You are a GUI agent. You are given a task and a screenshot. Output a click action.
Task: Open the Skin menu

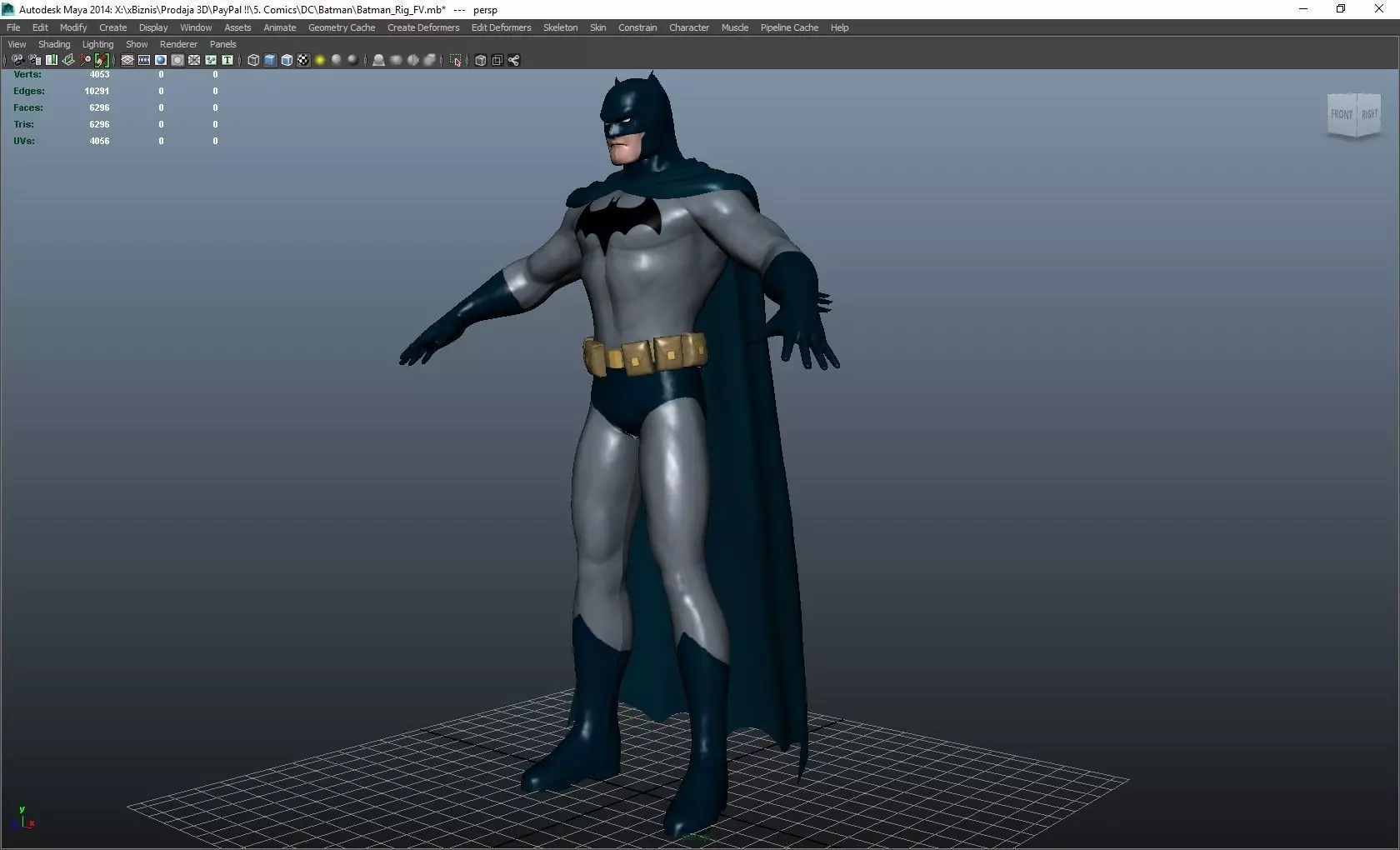click(597, 27)
